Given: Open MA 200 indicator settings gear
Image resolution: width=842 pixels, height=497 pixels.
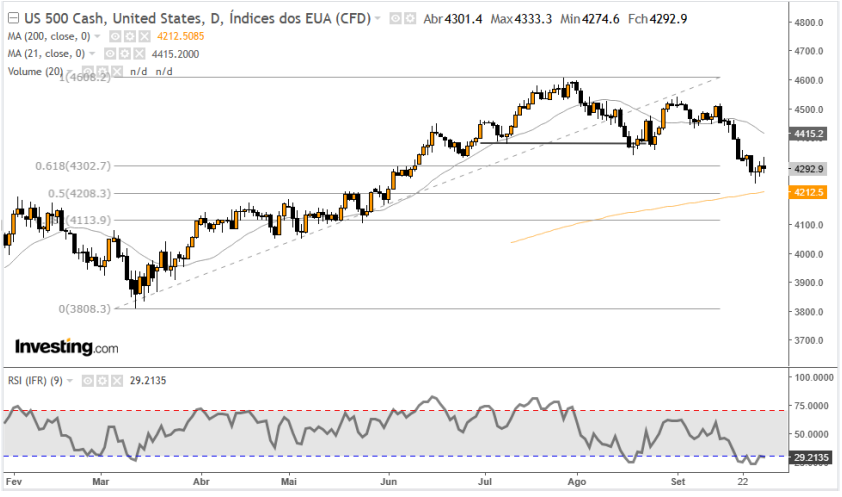Looking at the screenshot, I should coord(128,36).
